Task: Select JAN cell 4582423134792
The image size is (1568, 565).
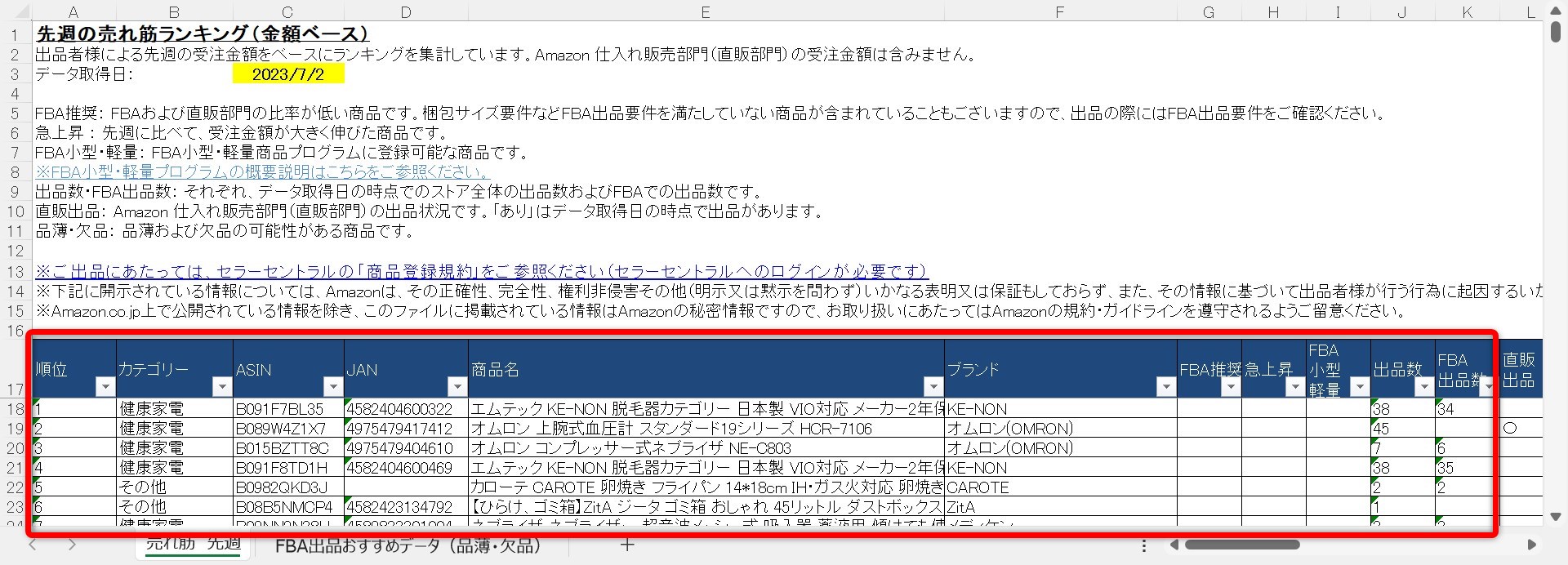Action: pos(406,507)
